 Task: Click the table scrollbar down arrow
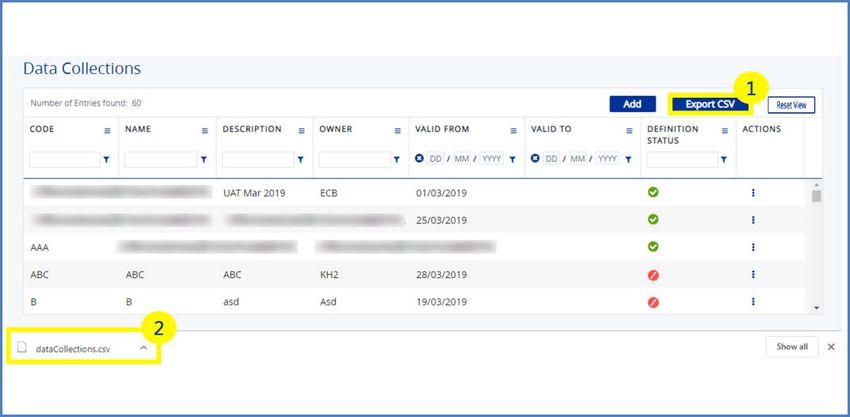tap(816, 308)
